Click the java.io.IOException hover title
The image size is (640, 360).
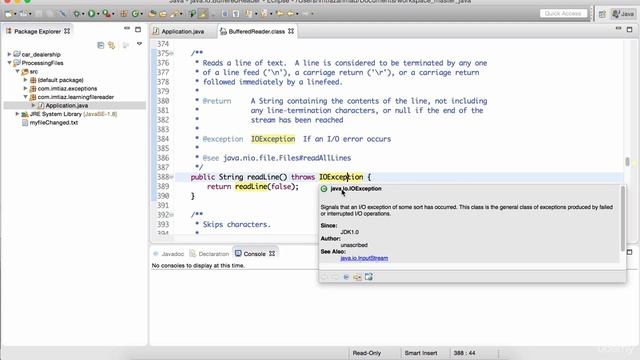(356, 189)
